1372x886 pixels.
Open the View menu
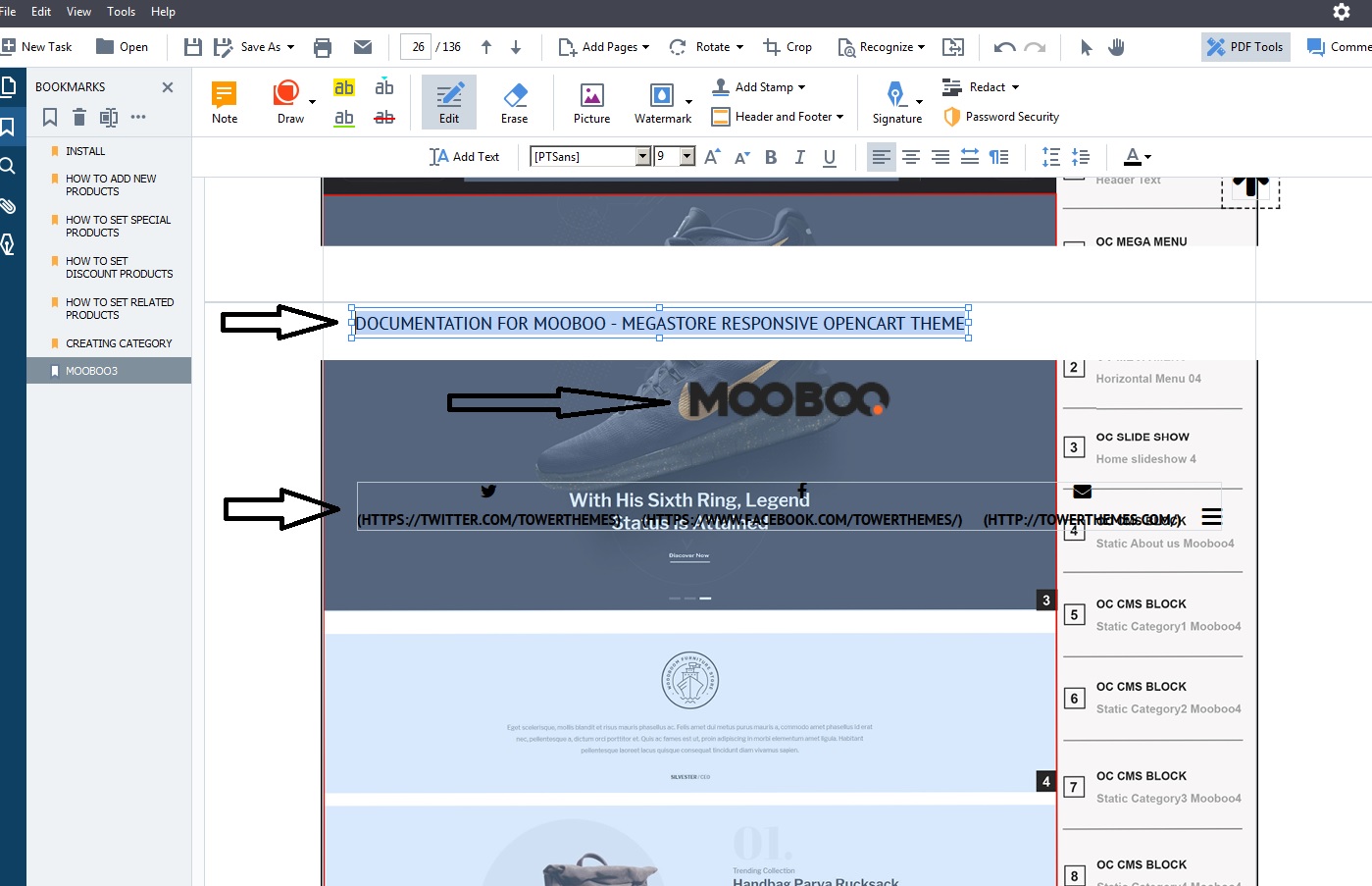(x=78, y=12)
